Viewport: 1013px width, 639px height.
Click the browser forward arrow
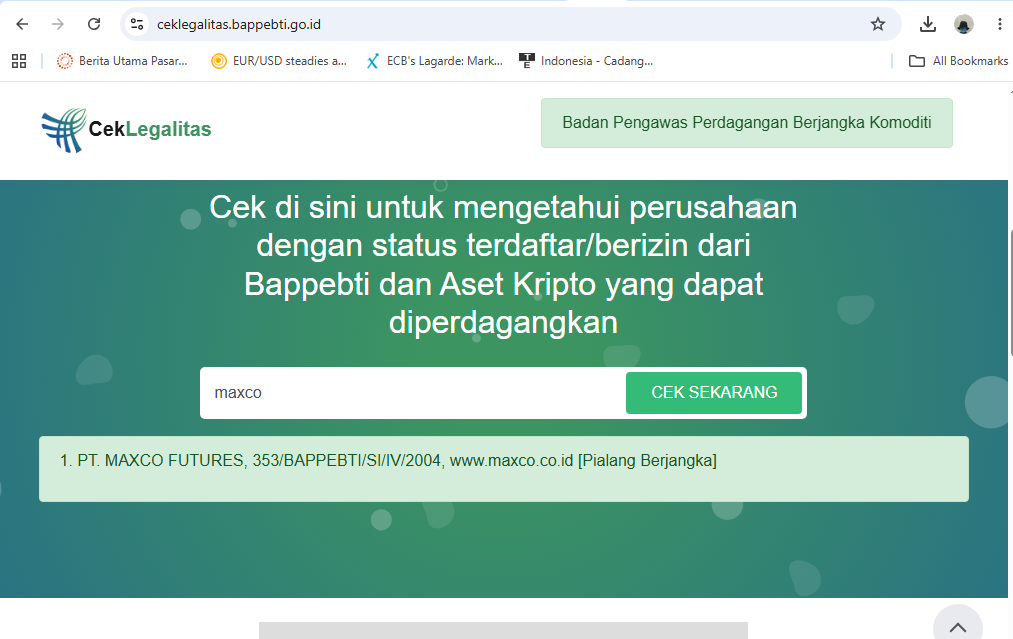58,25
